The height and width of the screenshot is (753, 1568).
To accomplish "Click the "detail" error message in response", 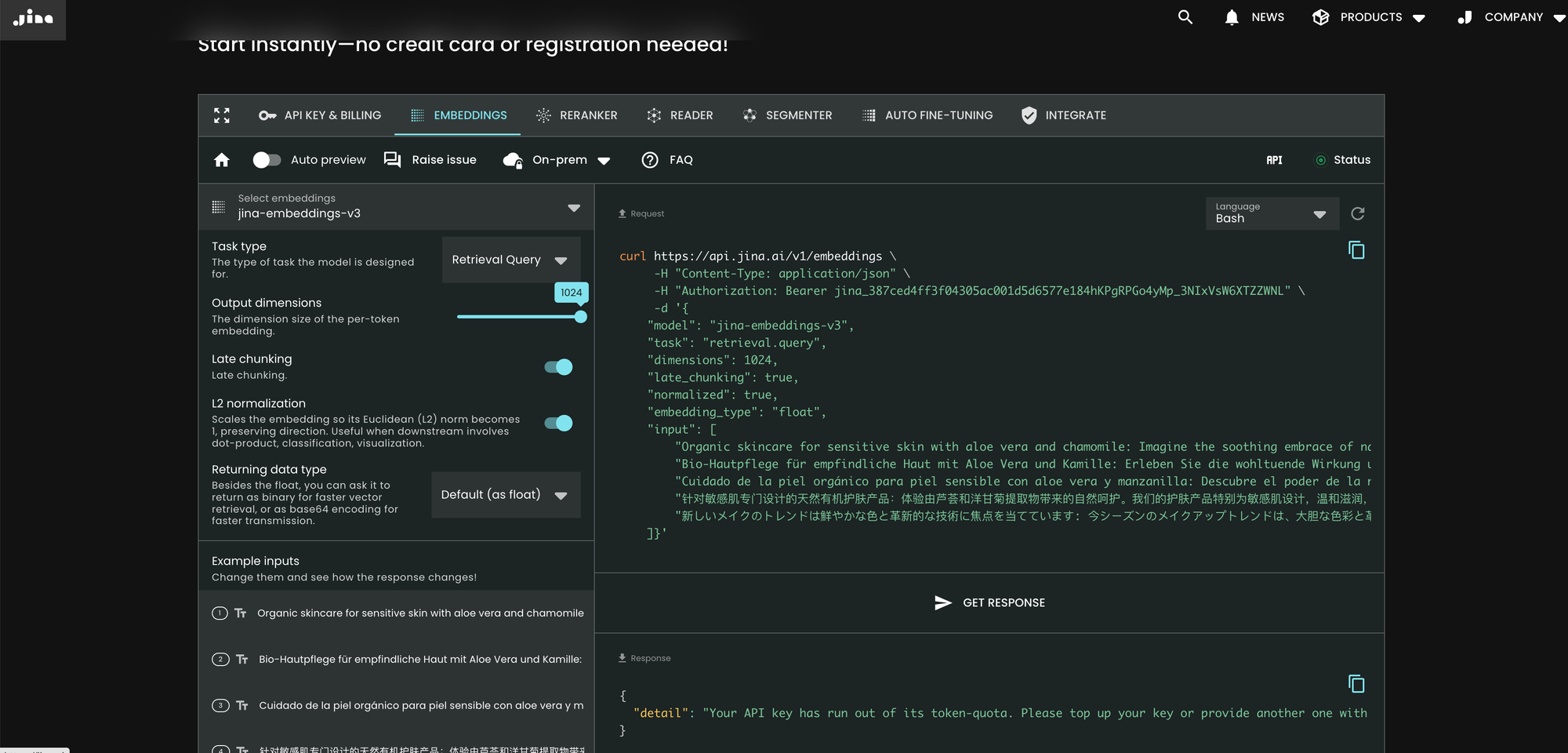I will [1000, 713].
